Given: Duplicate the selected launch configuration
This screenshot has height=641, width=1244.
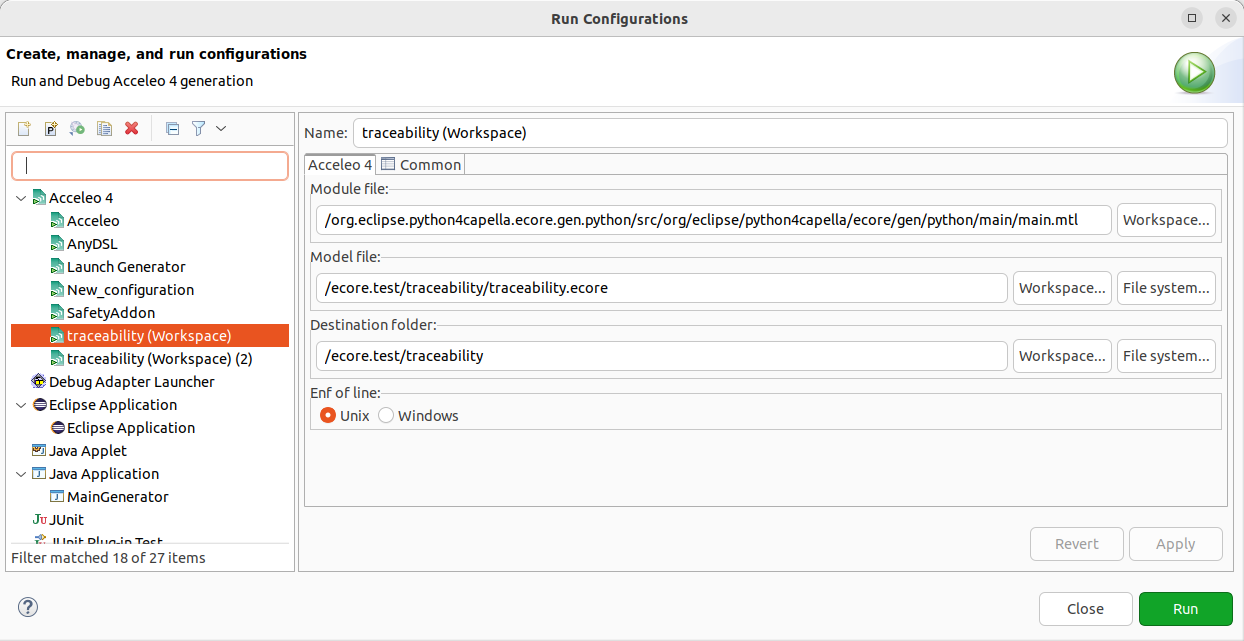Looking at the screenshot, I should click(x=104, y=129).
